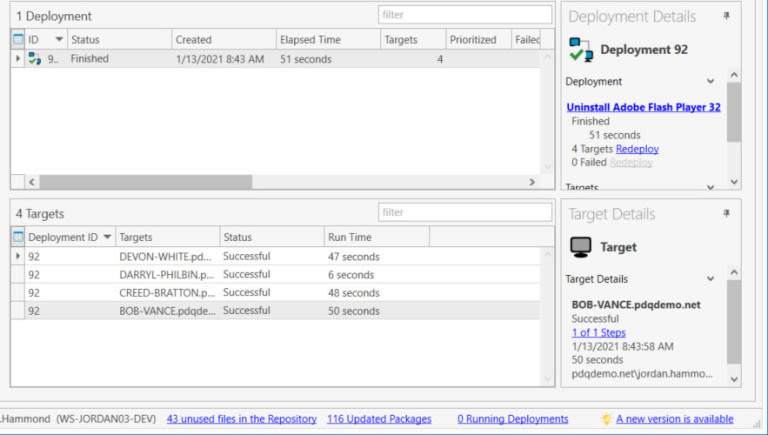The width and height of the screenshot is (768, 435).
Task: Sort by the Status column in Deployment grid
Action: (x=120, y=40)
